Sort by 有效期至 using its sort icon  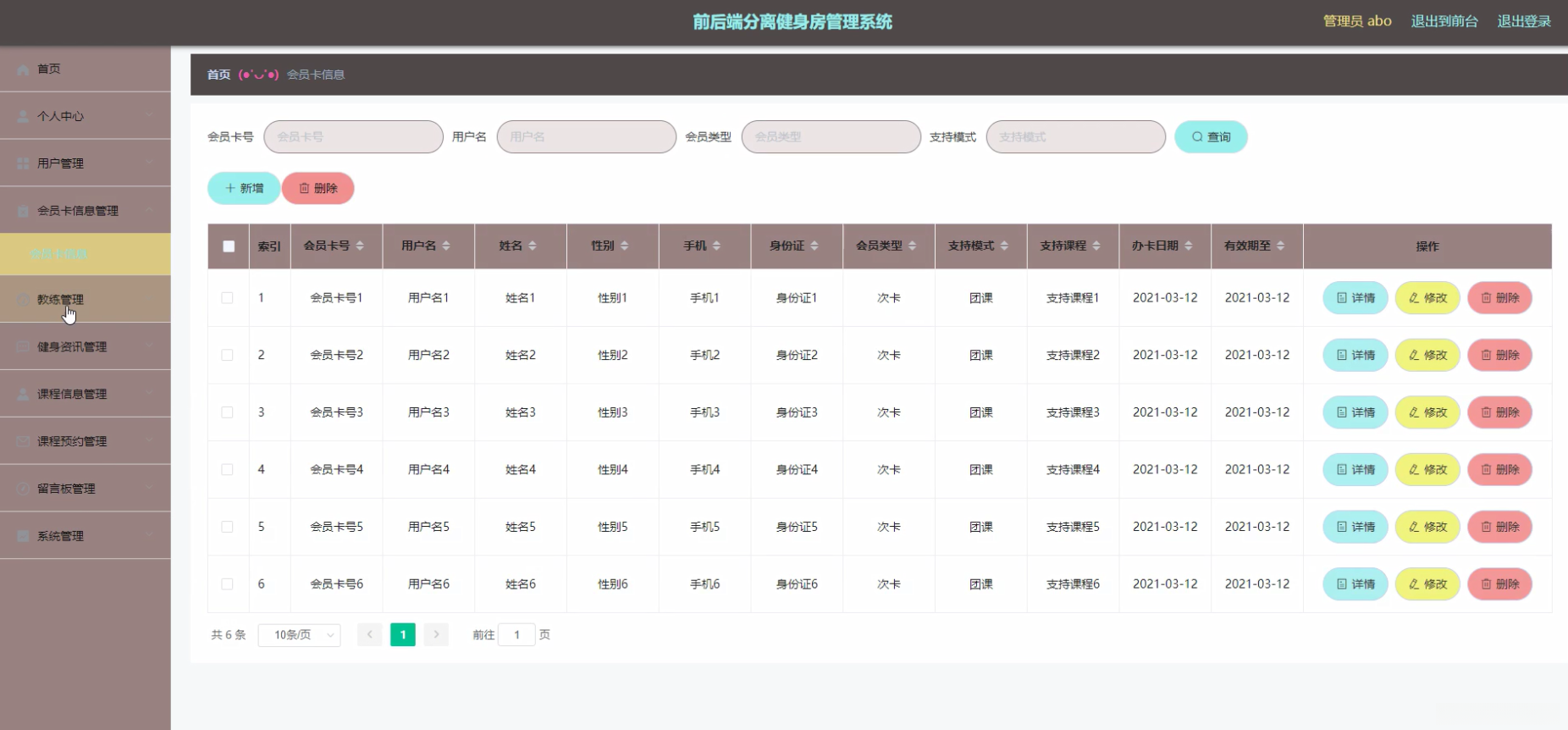point(1281,246)
